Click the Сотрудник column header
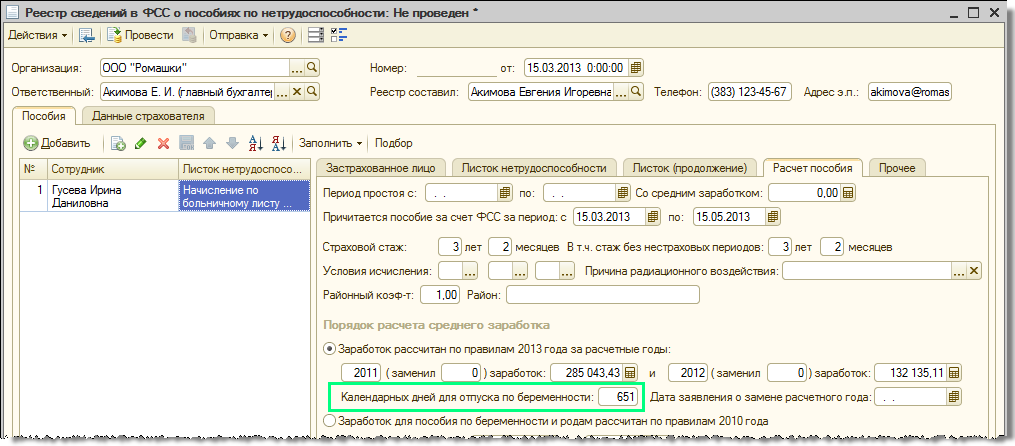1015x446 pixels. coord(113,168)
